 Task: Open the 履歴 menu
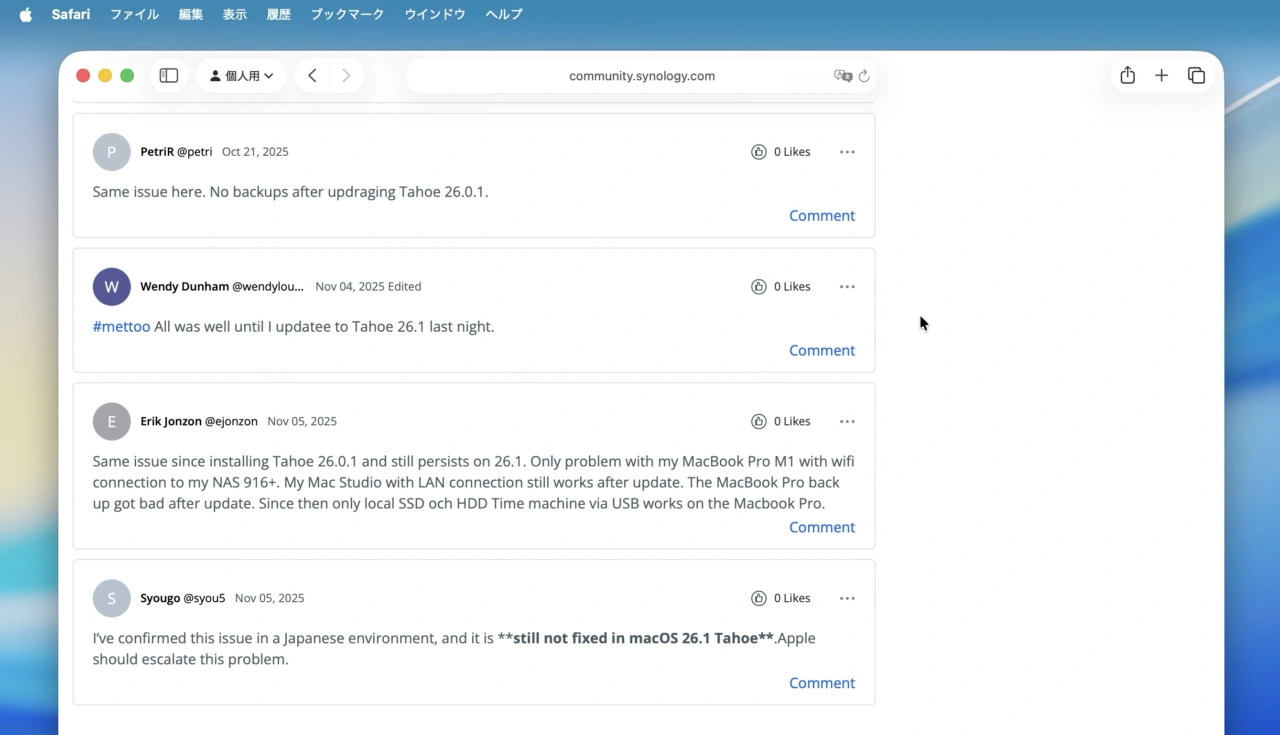(x=279, y=15)
